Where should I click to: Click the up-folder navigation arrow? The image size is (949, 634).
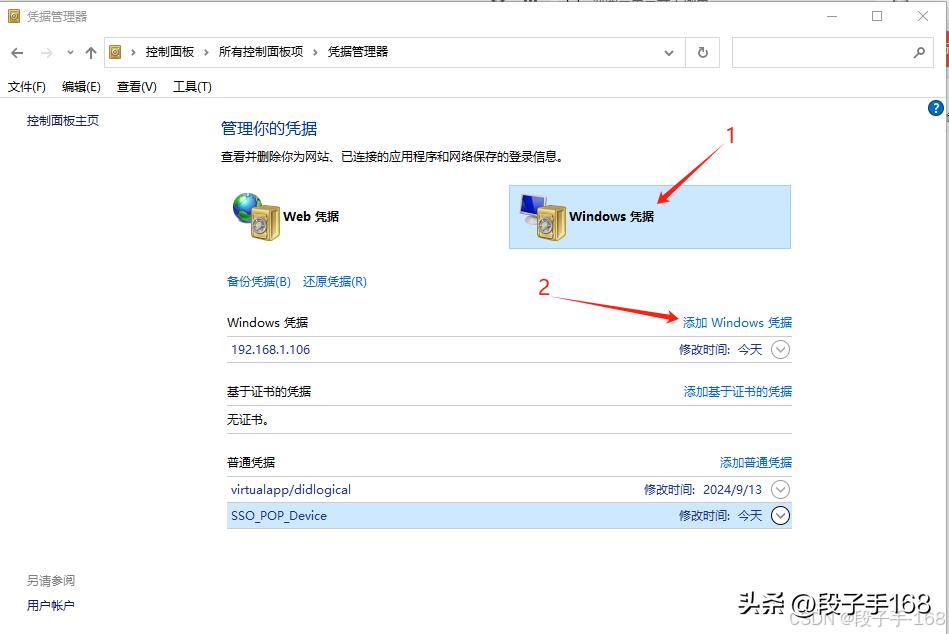[93, 52]
